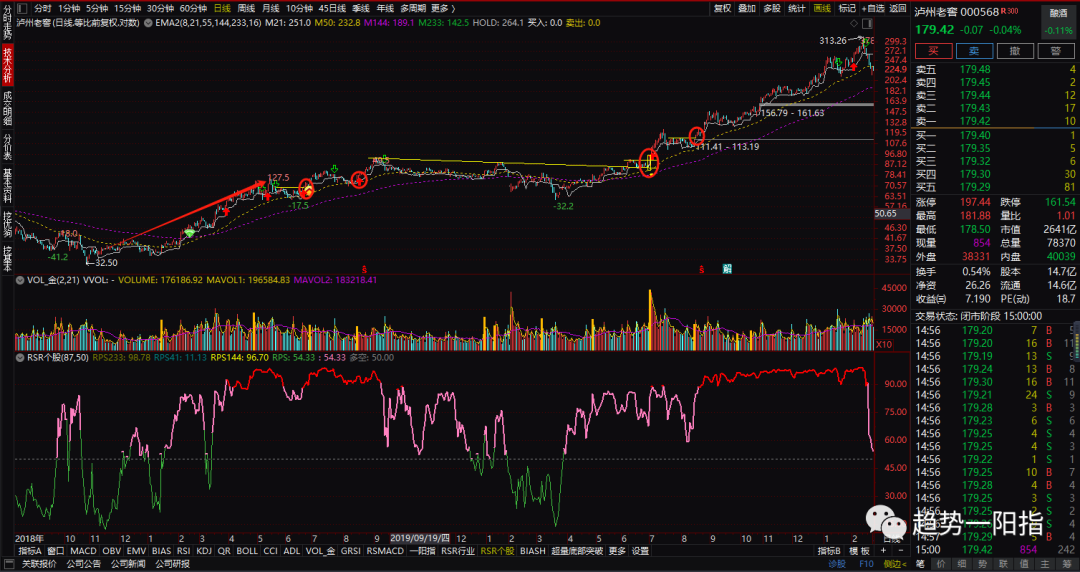1080x572 pixels.
Task: Open indicator 设置 settings
Action: pos(641,551)
